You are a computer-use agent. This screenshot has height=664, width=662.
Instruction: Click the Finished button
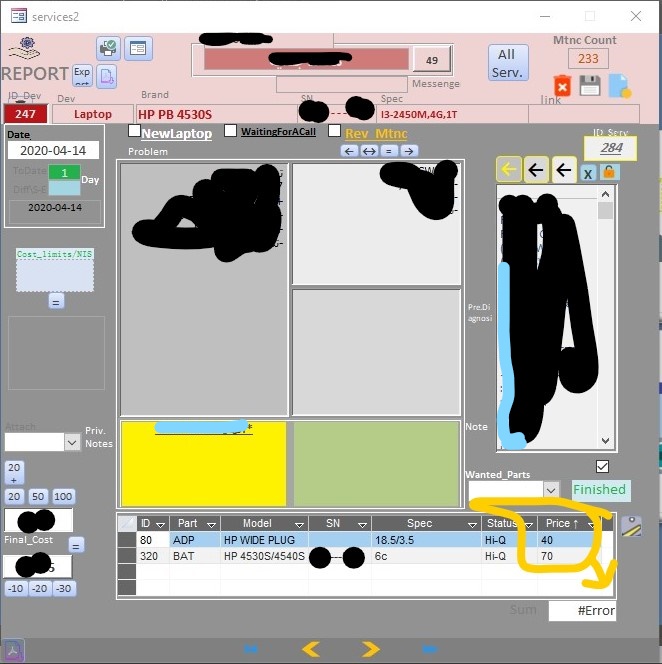click(x=601, y=490)
